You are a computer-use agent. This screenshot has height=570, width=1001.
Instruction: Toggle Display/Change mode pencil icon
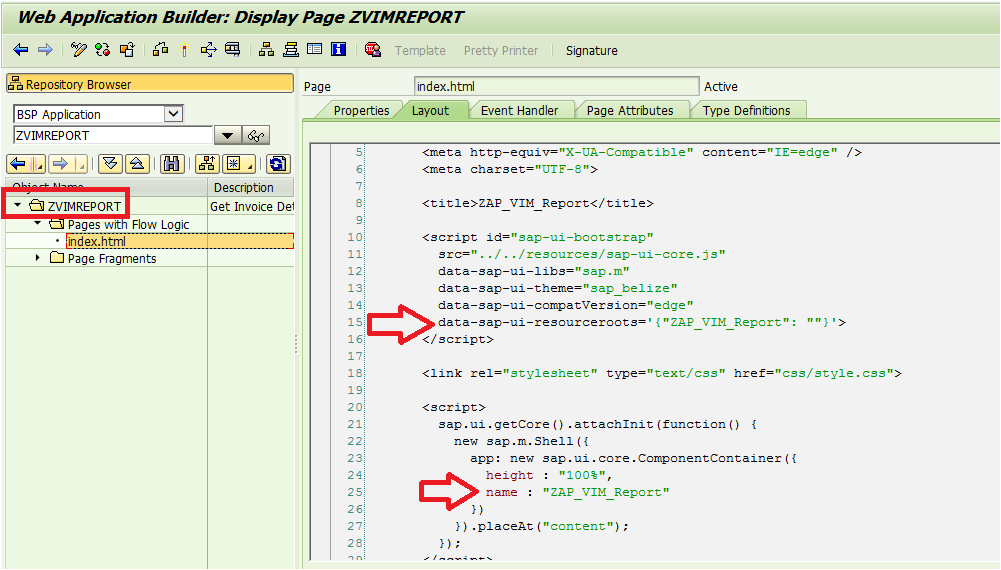[x=79, y=50]
